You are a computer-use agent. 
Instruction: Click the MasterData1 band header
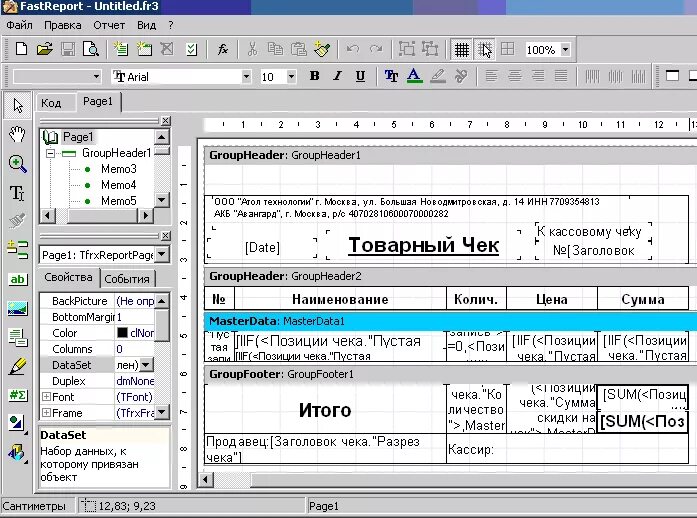coord(450,321)
